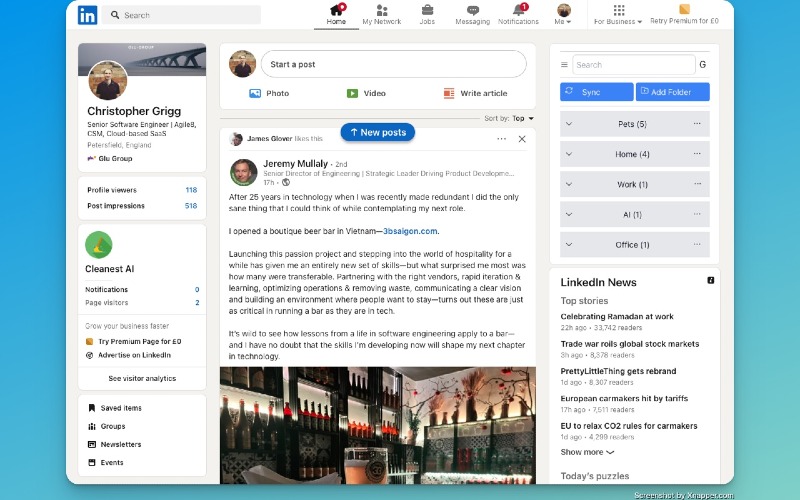This screenshot has width=800, height=500.
Task: Open the Sort by Top dropdown
Action: [509, 118]
